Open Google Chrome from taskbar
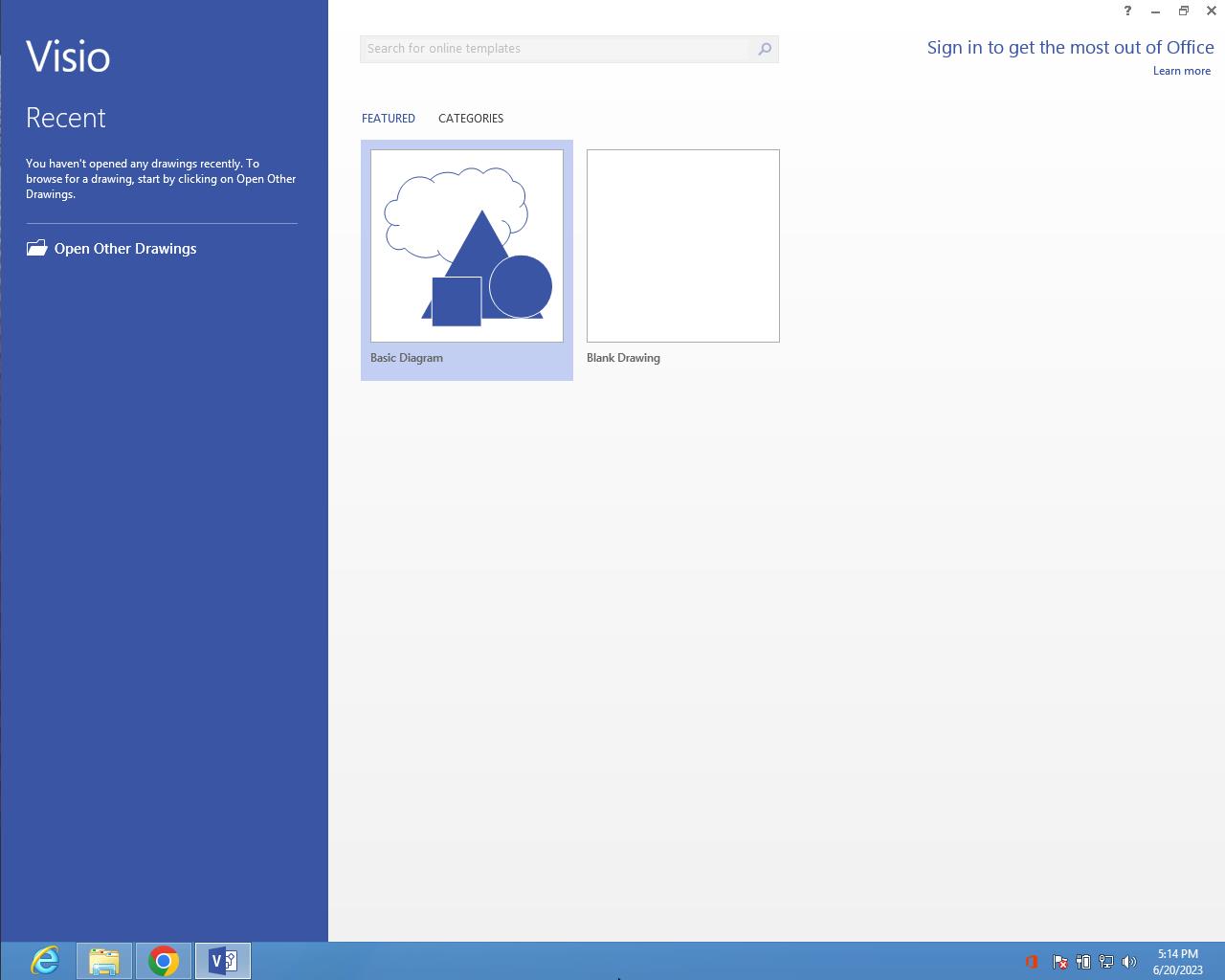The image size is (1225, 980). tap(164, 960)
